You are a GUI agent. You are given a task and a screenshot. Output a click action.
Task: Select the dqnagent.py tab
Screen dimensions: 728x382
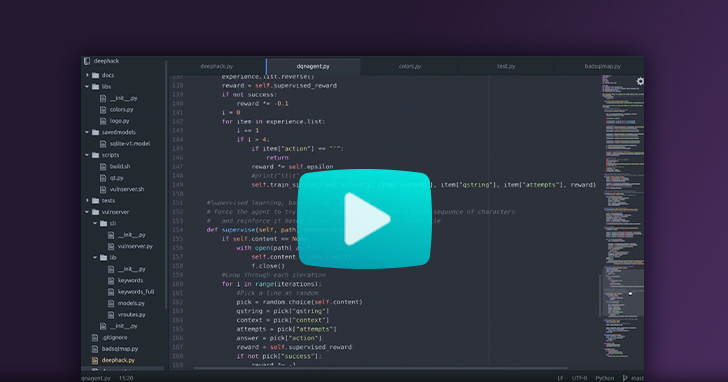(x=313, y=66)
